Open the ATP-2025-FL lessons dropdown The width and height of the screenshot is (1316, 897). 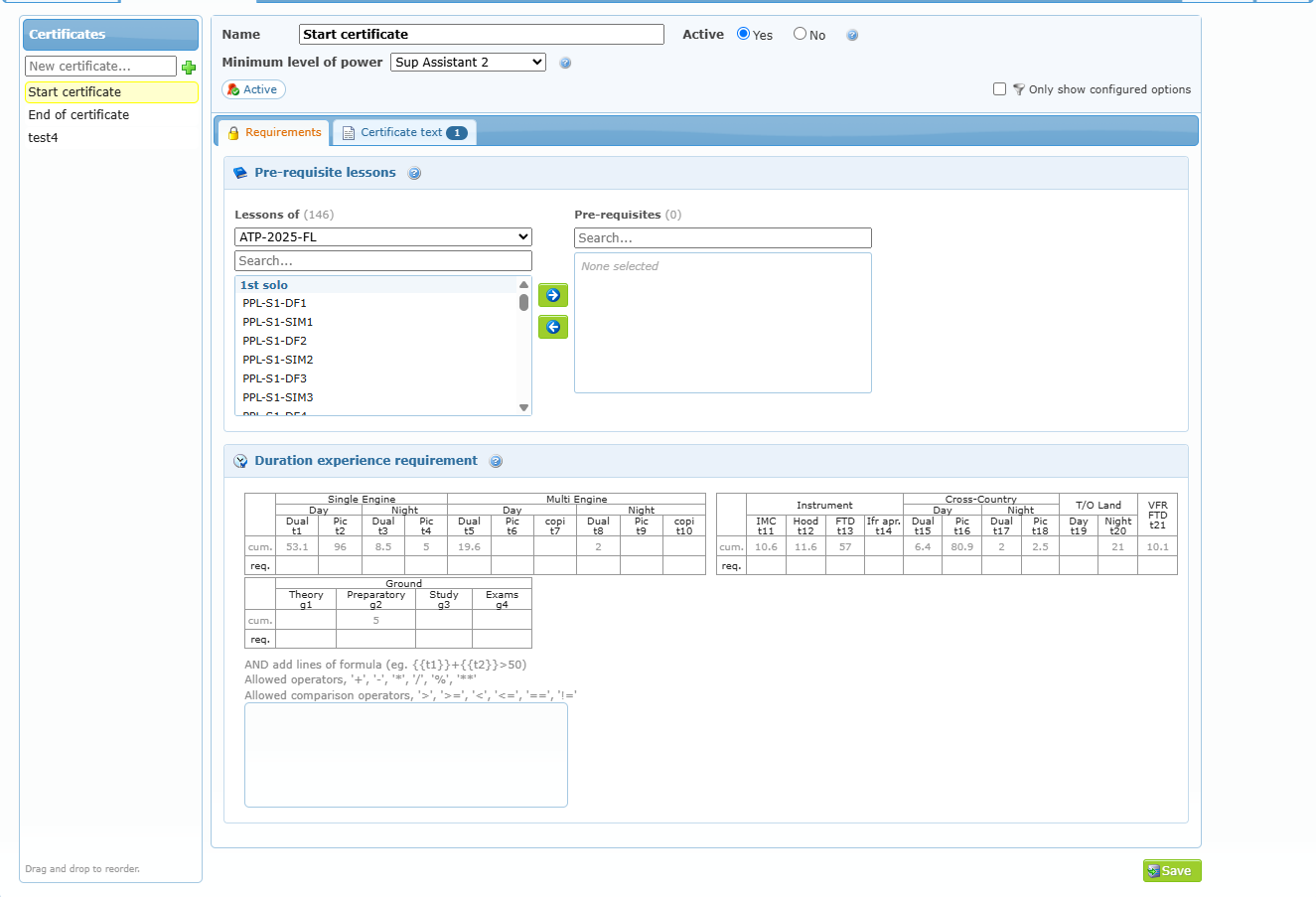383,237
